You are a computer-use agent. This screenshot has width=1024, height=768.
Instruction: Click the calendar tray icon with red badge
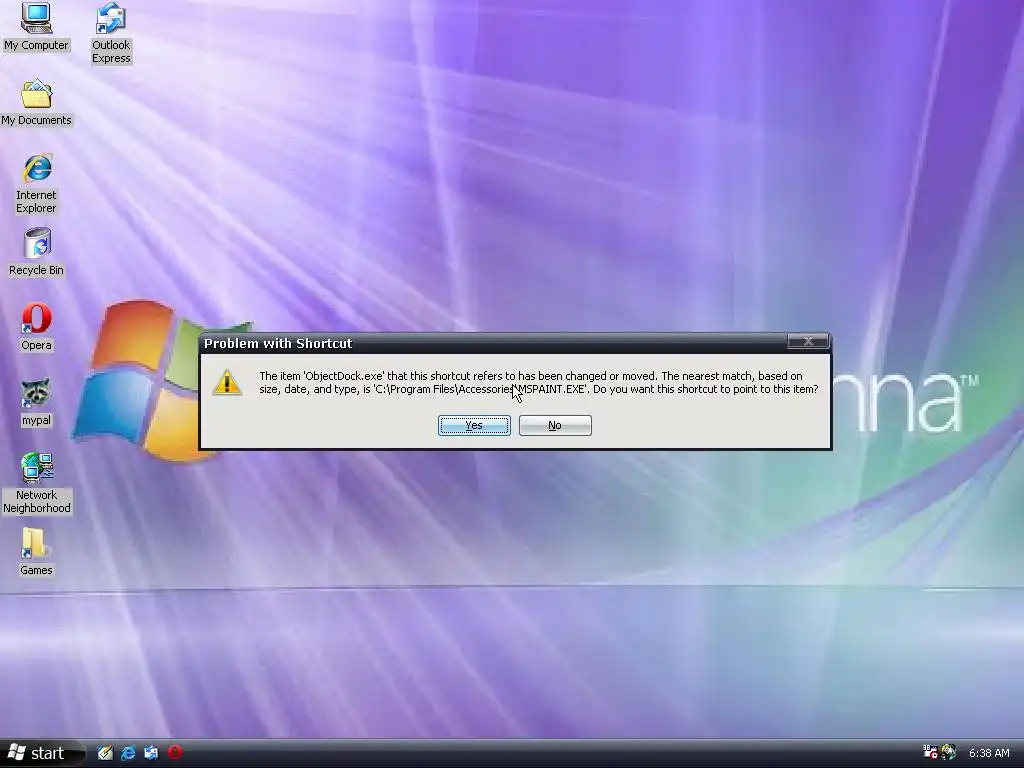tap(930, 752)
